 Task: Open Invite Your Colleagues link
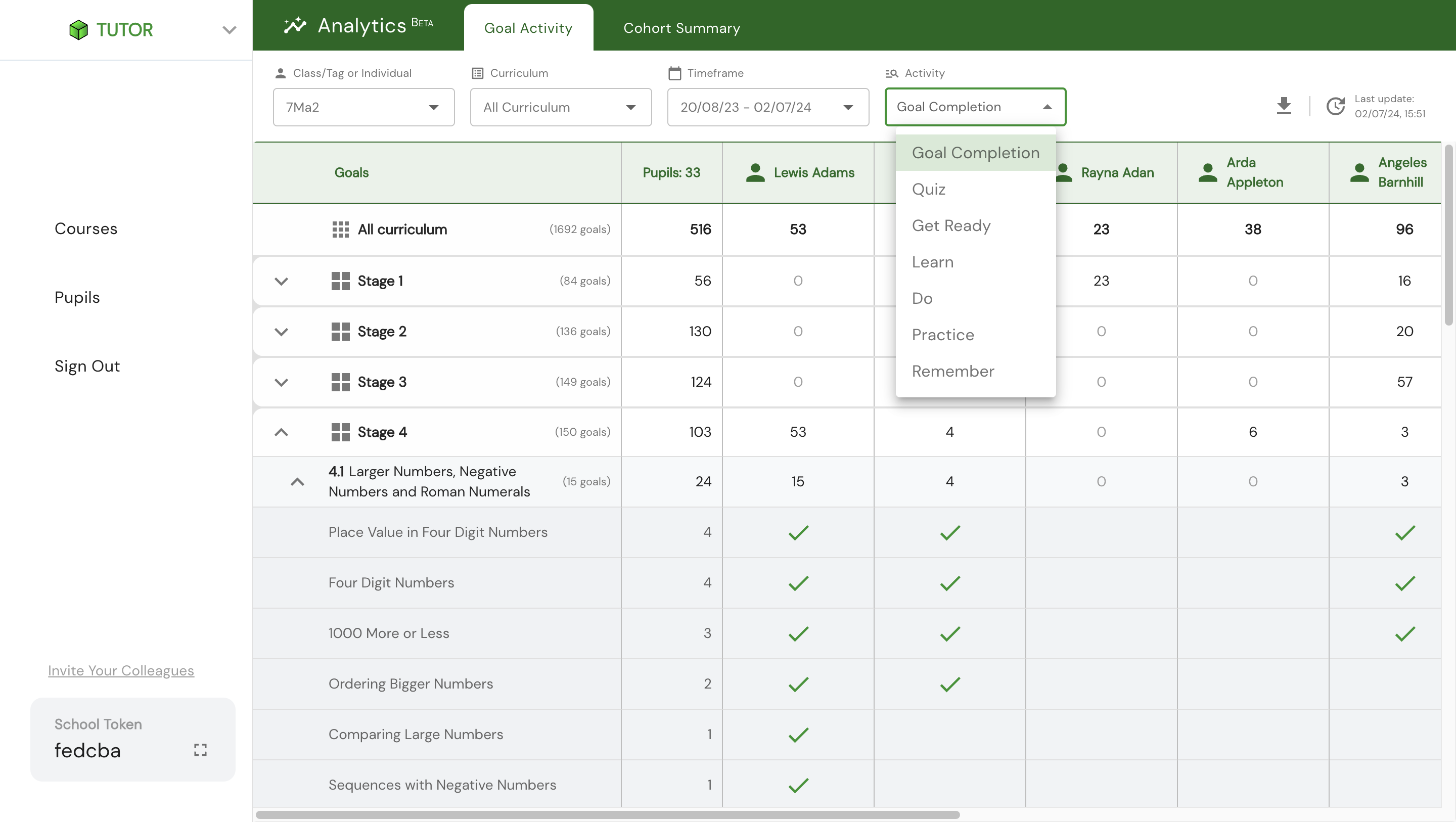[x=120, y=670]
